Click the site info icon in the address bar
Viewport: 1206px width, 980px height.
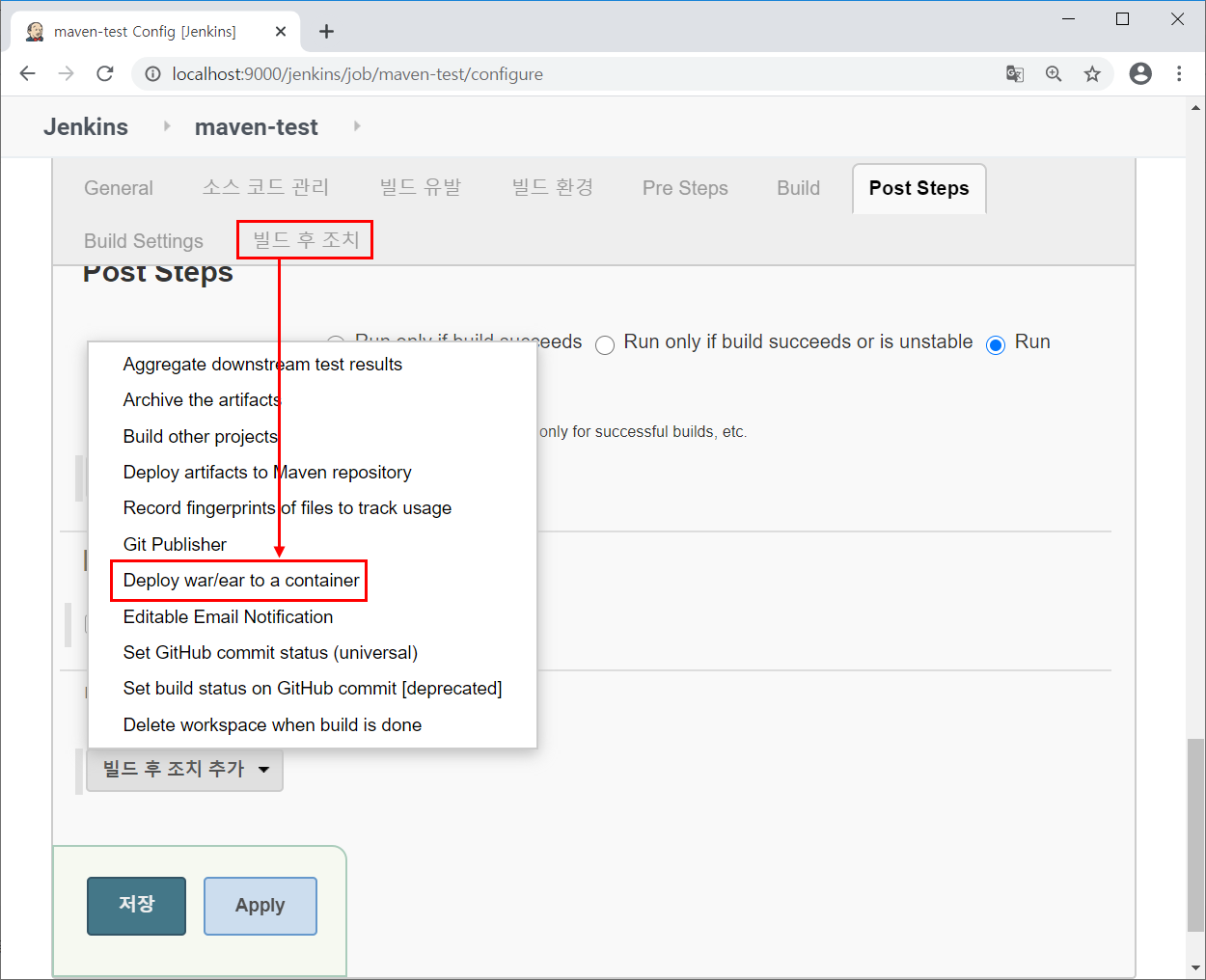[x=152, y=74]
